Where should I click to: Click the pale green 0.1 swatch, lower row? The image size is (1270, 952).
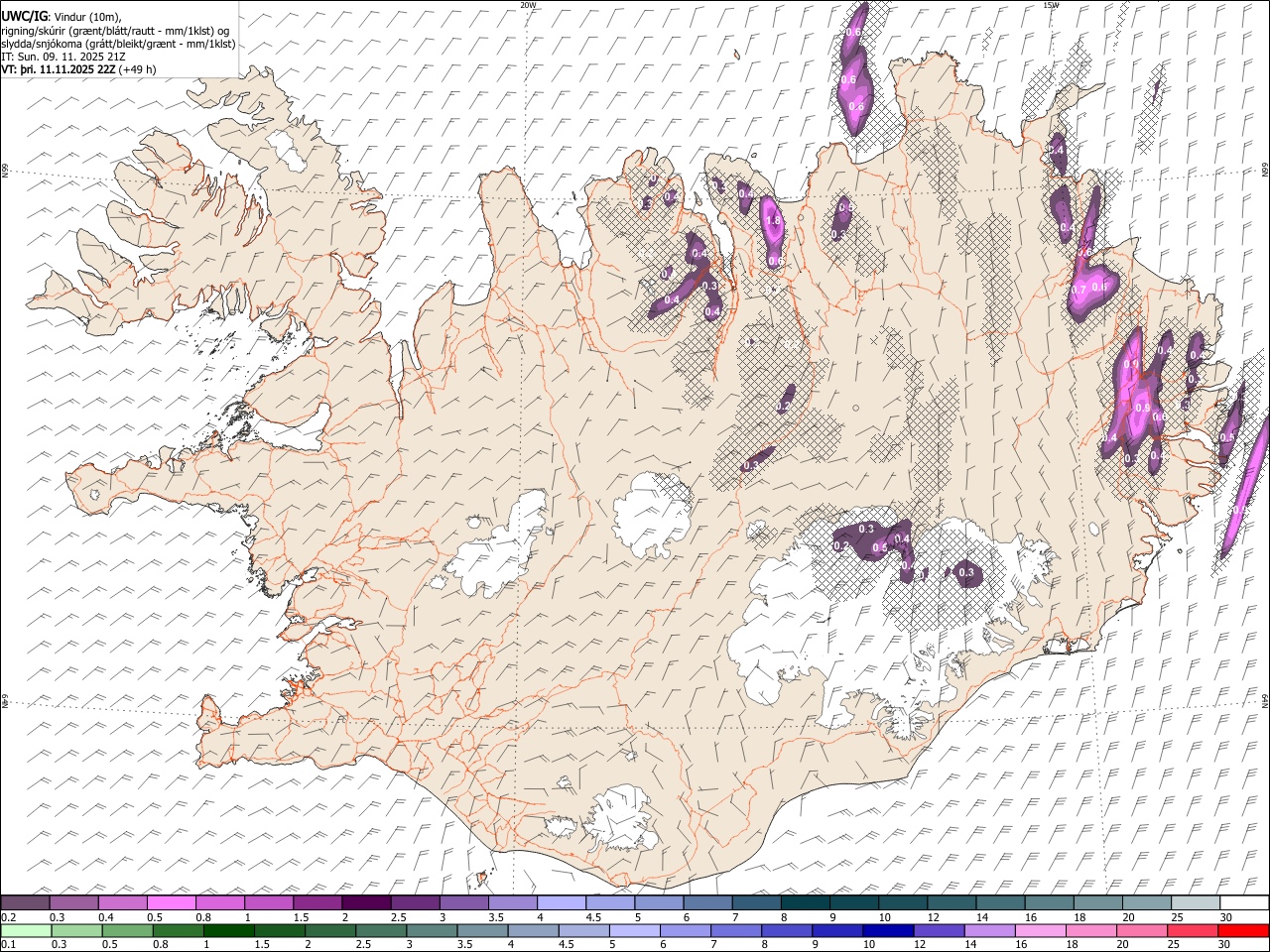(x=27, y=930)
